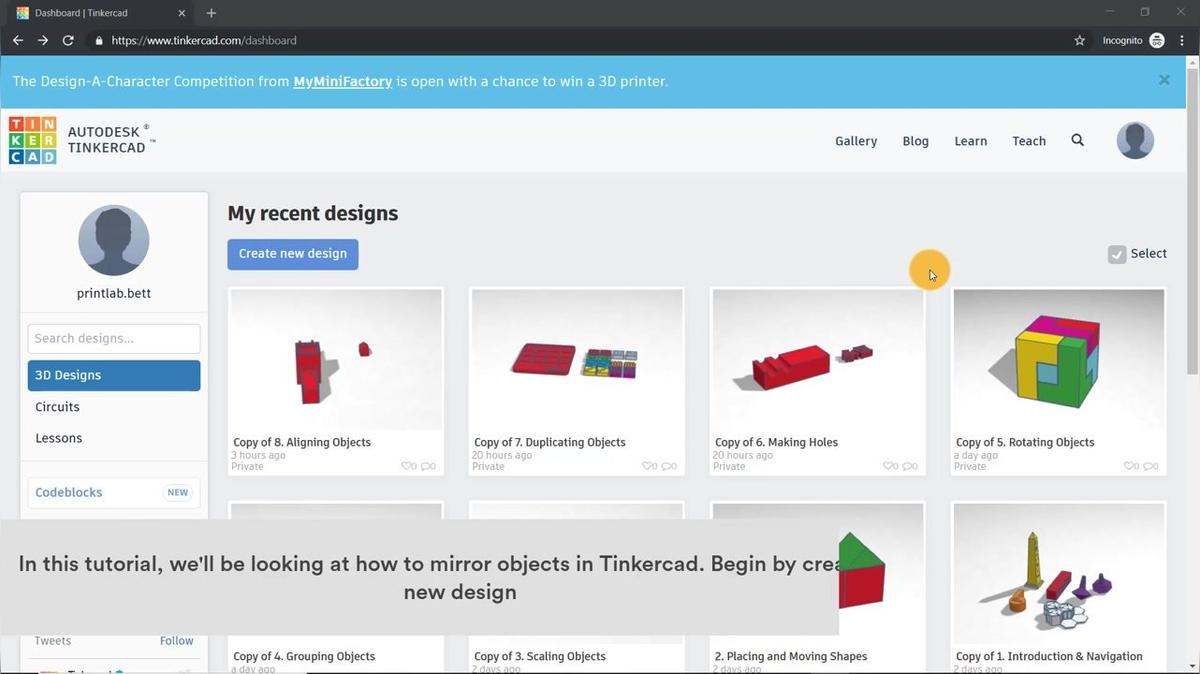Follow the MyMiniFactory link in the banner

tap(343, 81)
